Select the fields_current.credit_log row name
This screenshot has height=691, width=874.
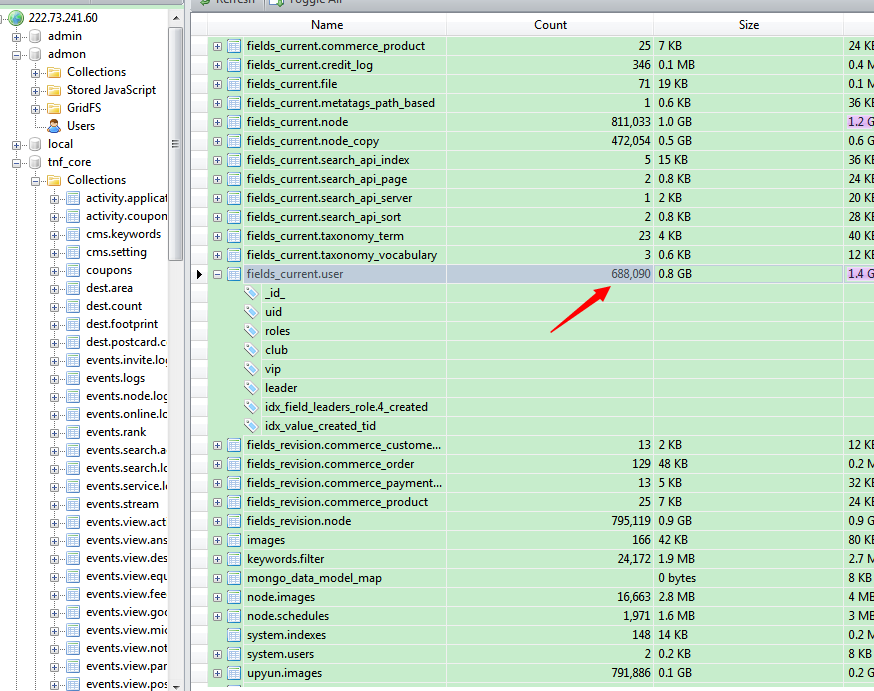click(x=309, y=65)
